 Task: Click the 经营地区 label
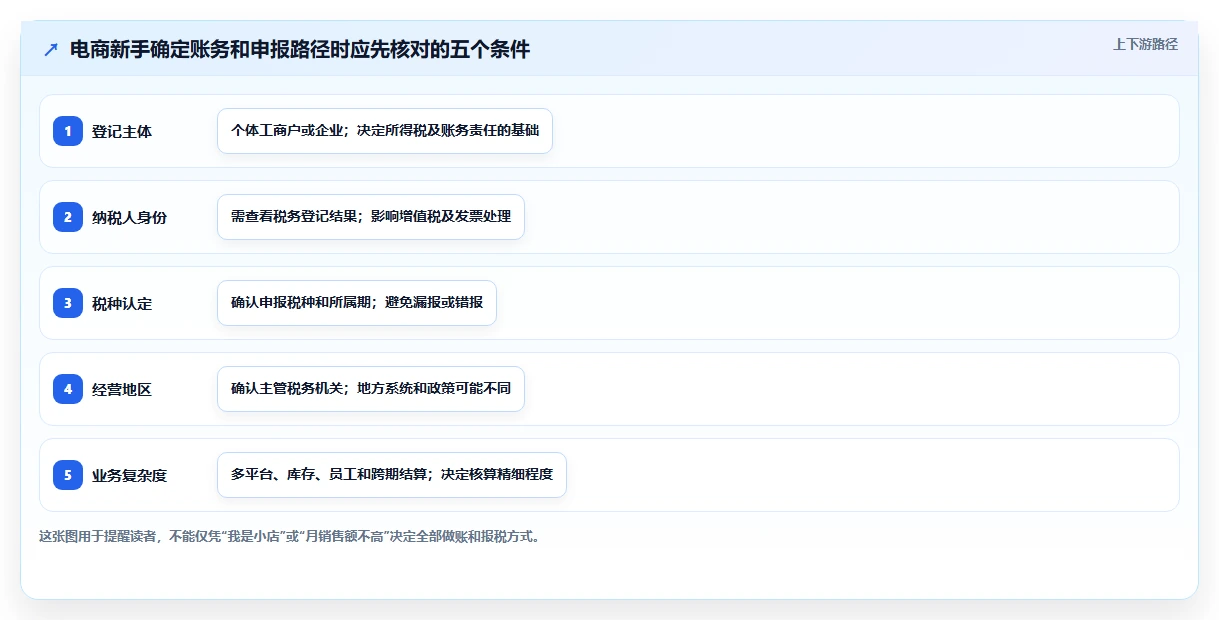click(122, 389)
